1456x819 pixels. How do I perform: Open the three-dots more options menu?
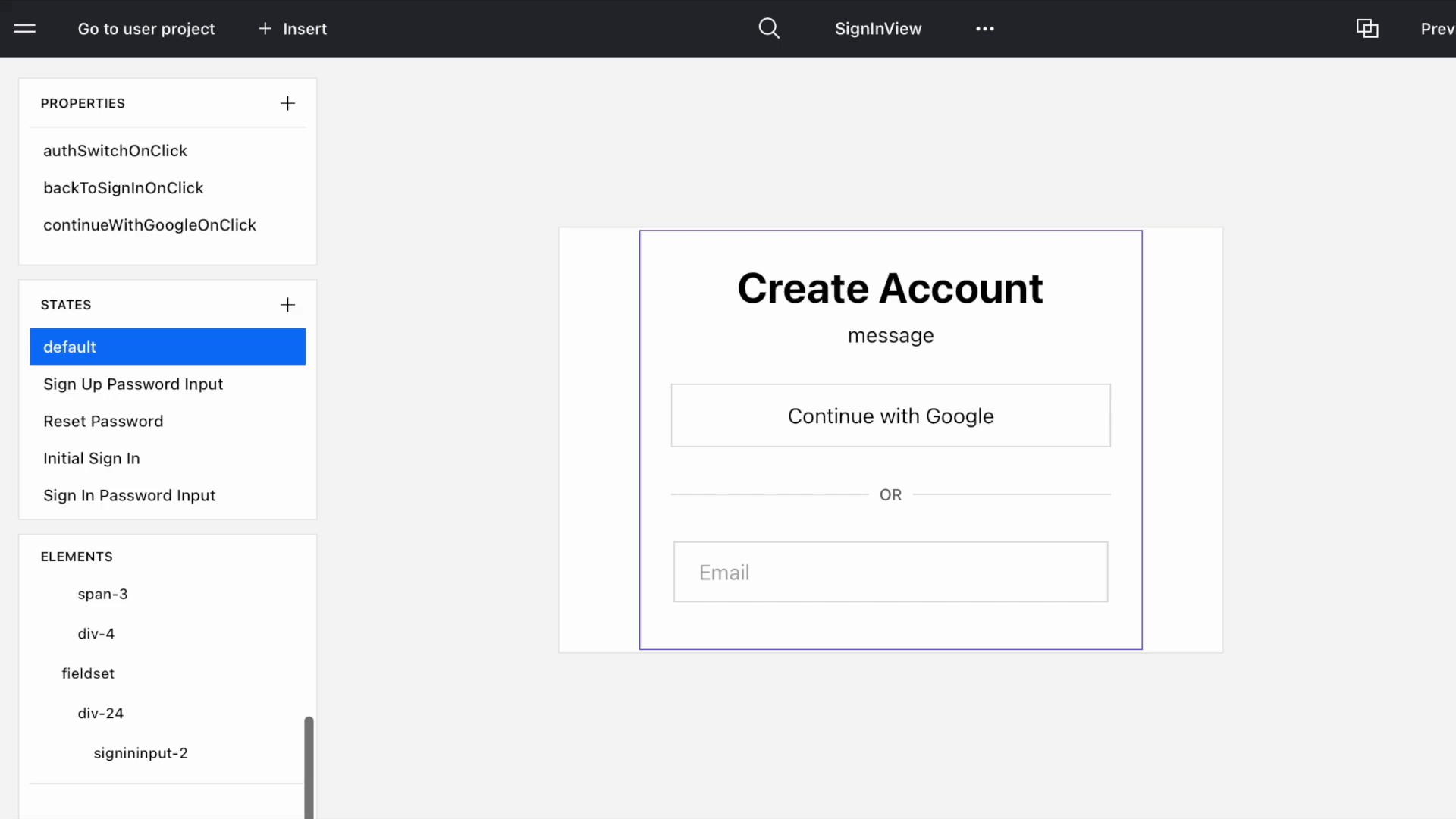984,29
